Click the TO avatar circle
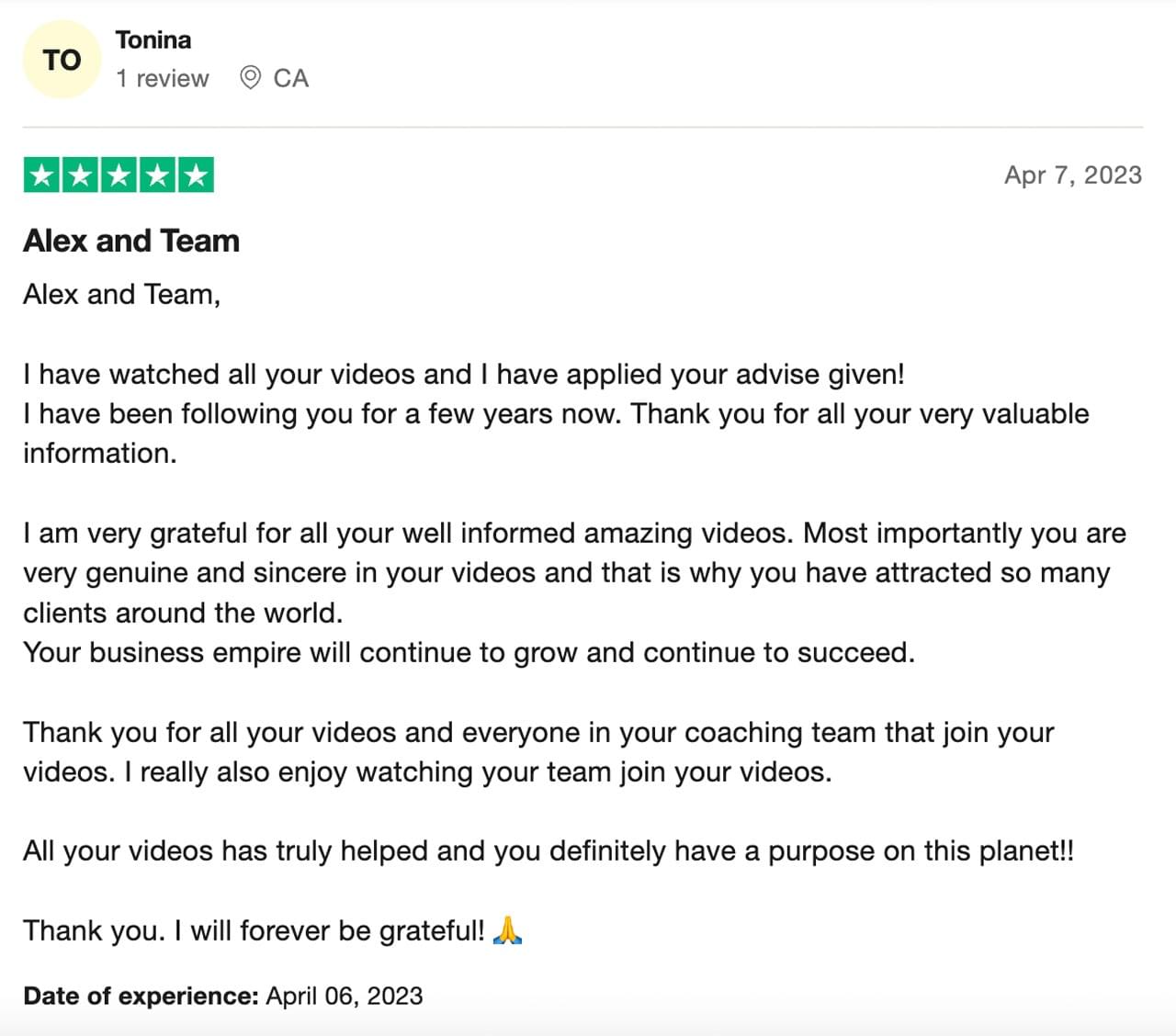Viewport: 1176px width, 1036px height. (62, 60)
